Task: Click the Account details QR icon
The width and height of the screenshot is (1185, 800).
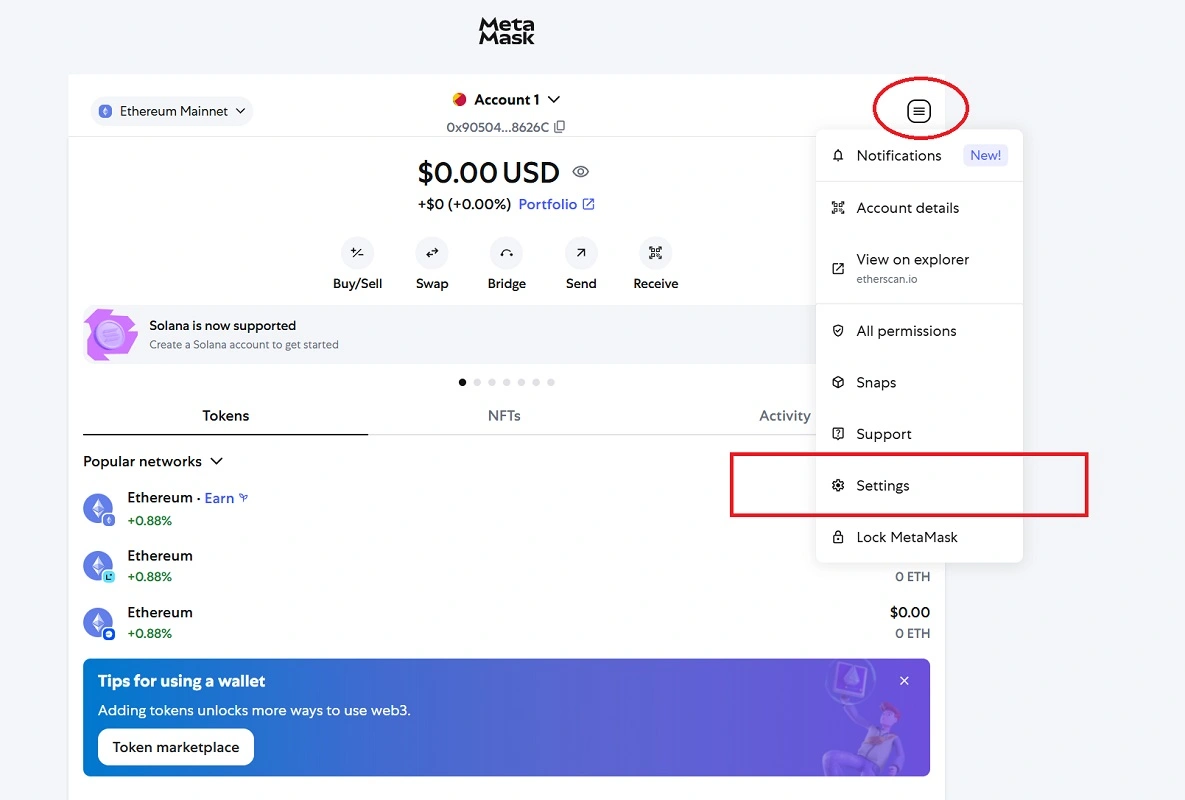Action: (x=837, y=208)
